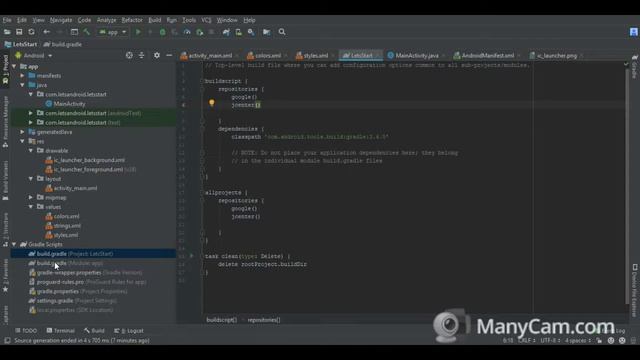Click the Make Project hammer icon

(x=87, y=32)
